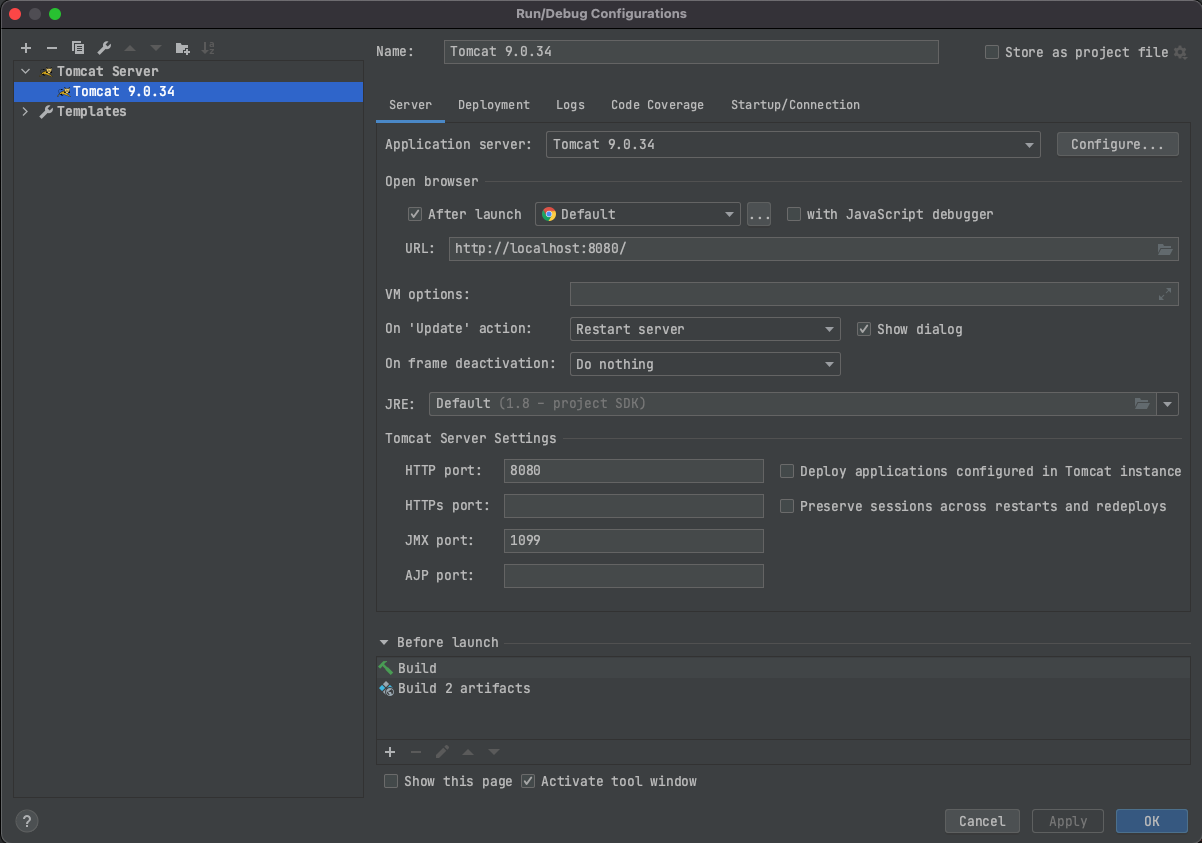Expand the Templates tree node
Screen dimensions: 1202x843
point(25,112)
